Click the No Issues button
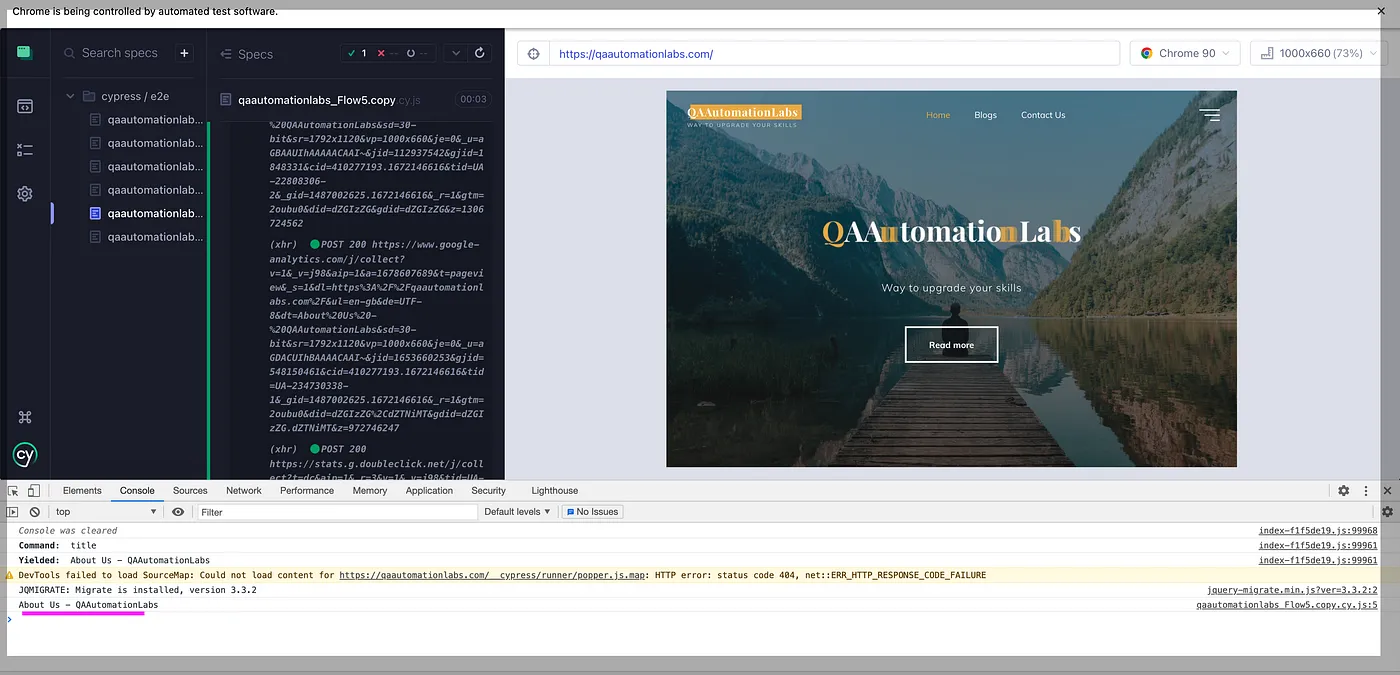1400x675 pixels. tap(593, 511)
